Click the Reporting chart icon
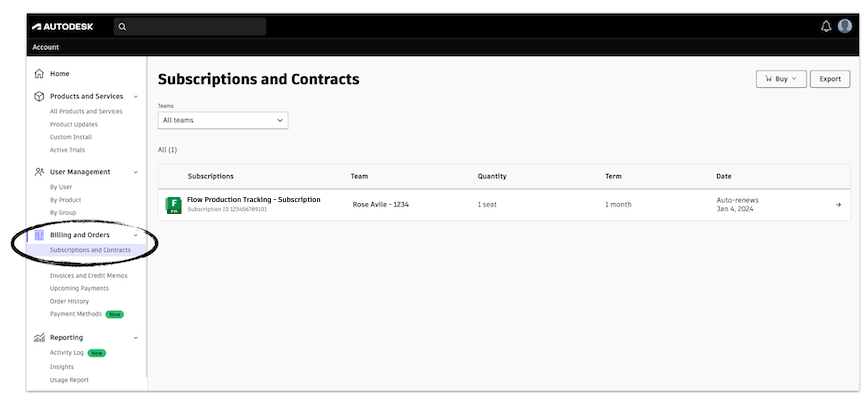864x408 pixels. click(39, 338)
